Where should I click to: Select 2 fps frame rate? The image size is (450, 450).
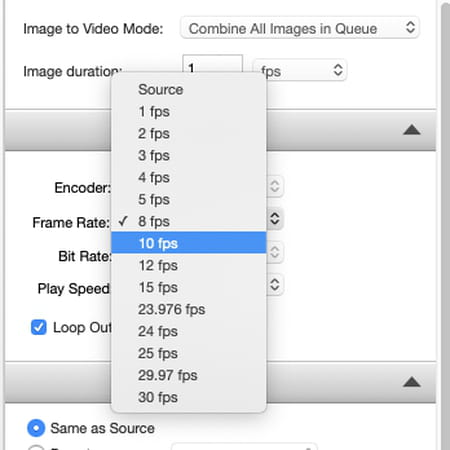(x=189, y=133)
